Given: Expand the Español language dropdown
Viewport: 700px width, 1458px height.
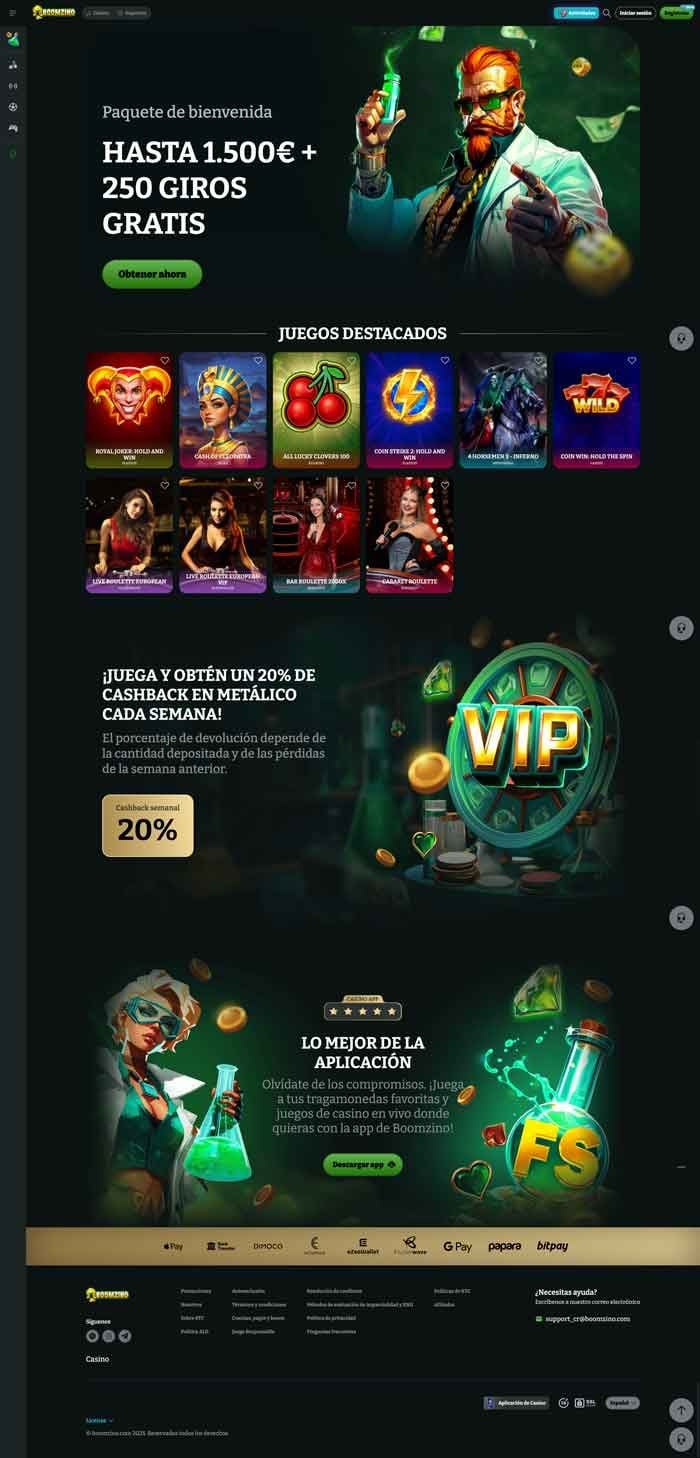Looking at the screenshot, I should [x=623, y=1403].
